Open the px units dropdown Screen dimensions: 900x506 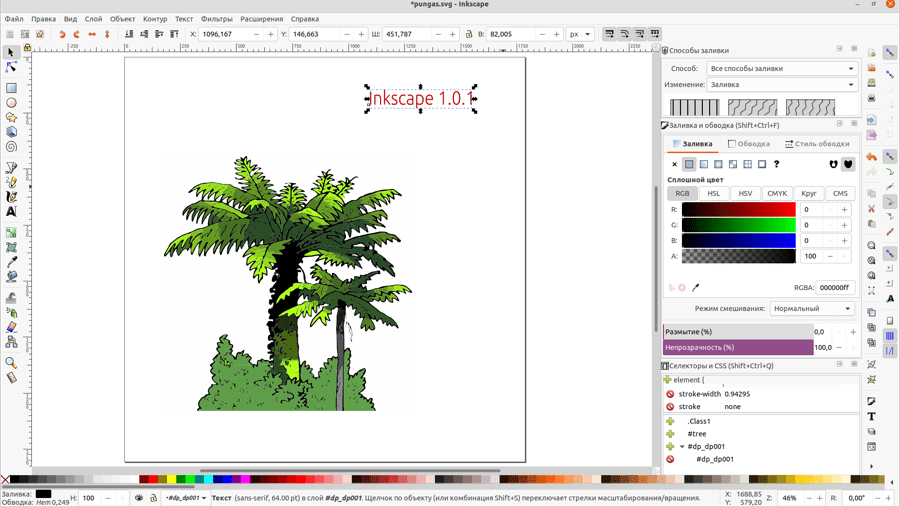click(x=579, y=34)
